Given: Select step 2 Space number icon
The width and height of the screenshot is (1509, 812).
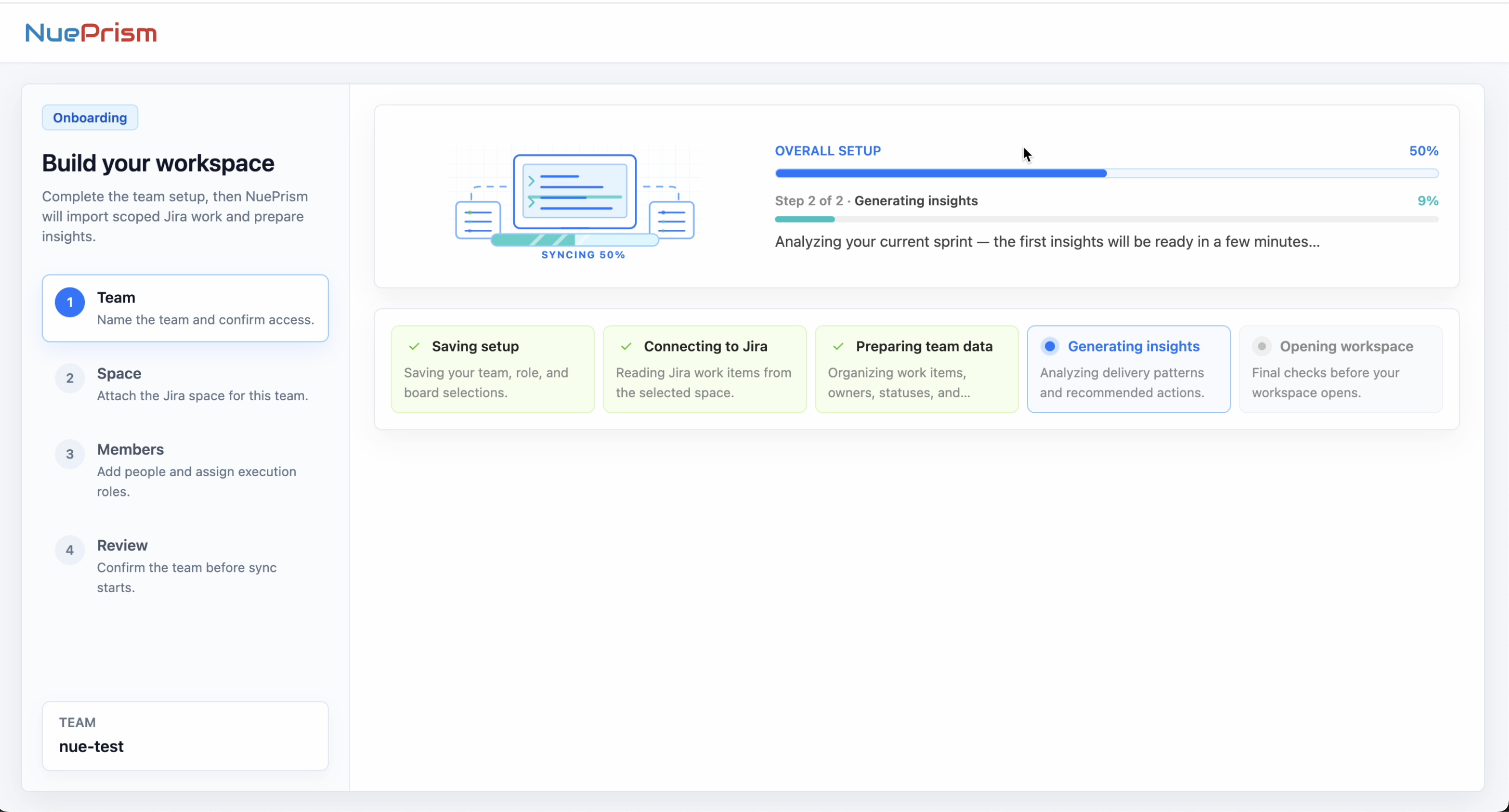Looking at the screenshot, I should point(70,378).
